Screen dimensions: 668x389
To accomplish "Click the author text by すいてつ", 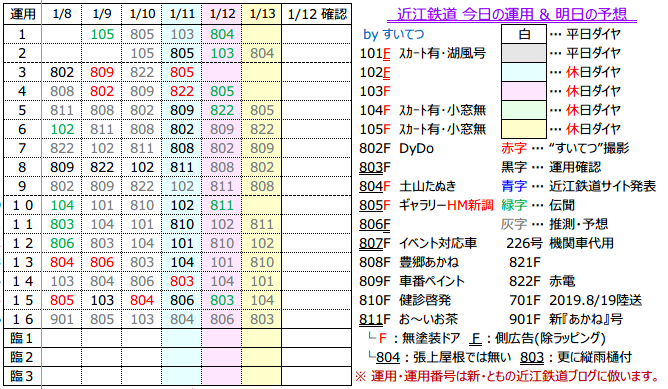I will (394, 34).
